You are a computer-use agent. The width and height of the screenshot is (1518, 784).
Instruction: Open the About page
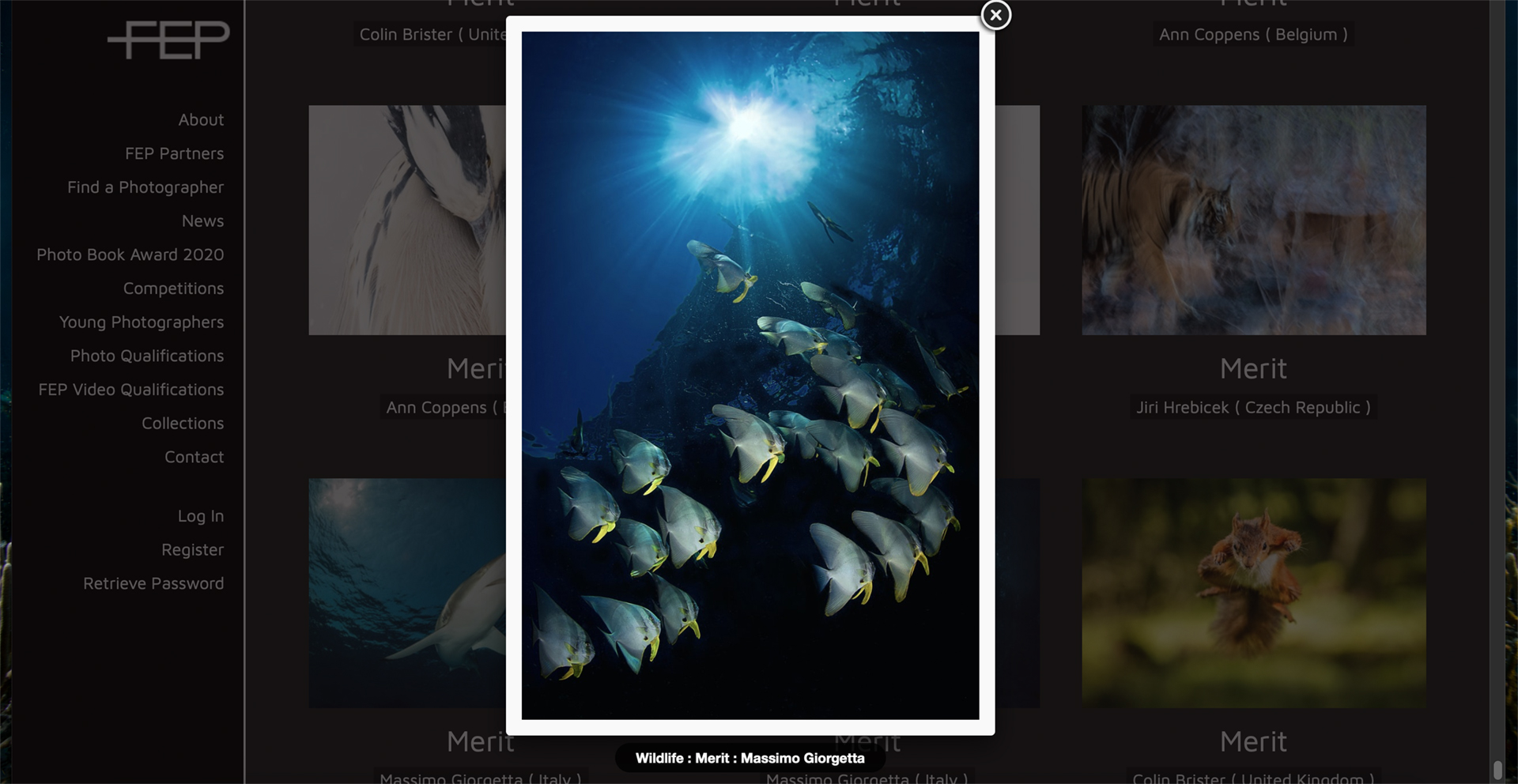coord(201,120)
